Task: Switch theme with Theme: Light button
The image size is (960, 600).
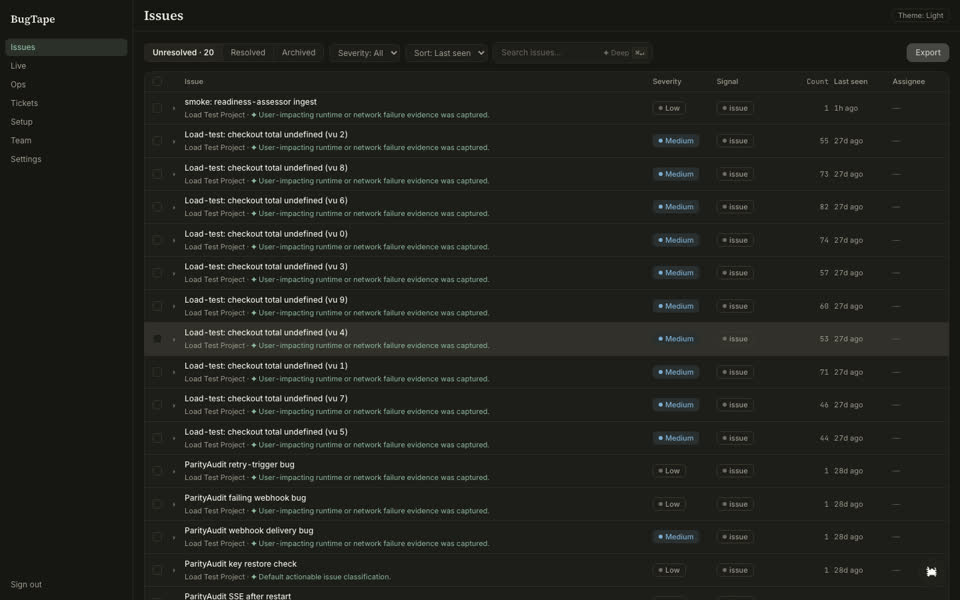Action: click(920, 15)
